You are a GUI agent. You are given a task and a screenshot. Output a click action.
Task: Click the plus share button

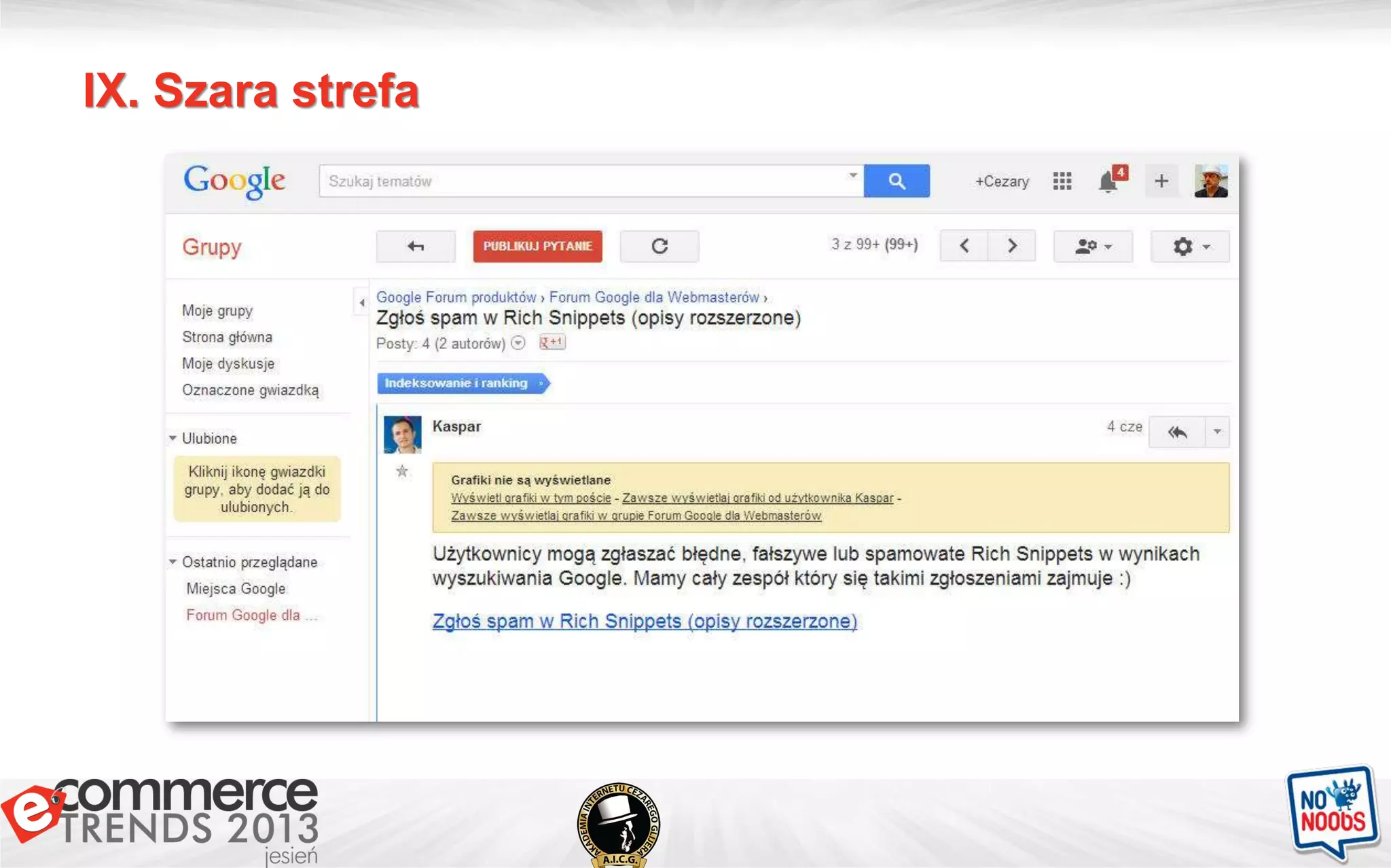pyautogui.click(x=1161, y=181)
